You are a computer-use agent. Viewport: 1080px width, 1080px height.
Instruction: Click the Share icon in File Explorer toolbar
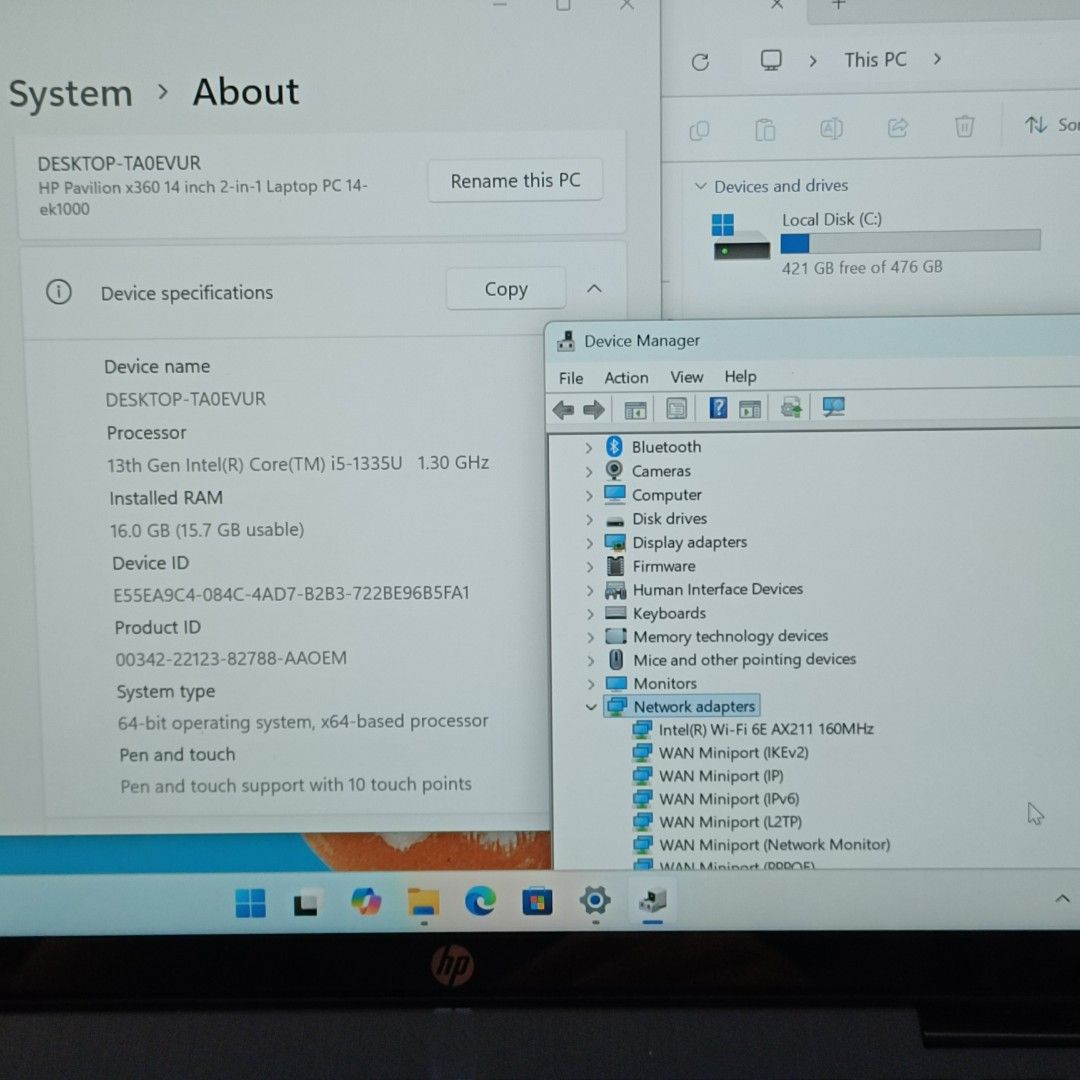point(897,127)
